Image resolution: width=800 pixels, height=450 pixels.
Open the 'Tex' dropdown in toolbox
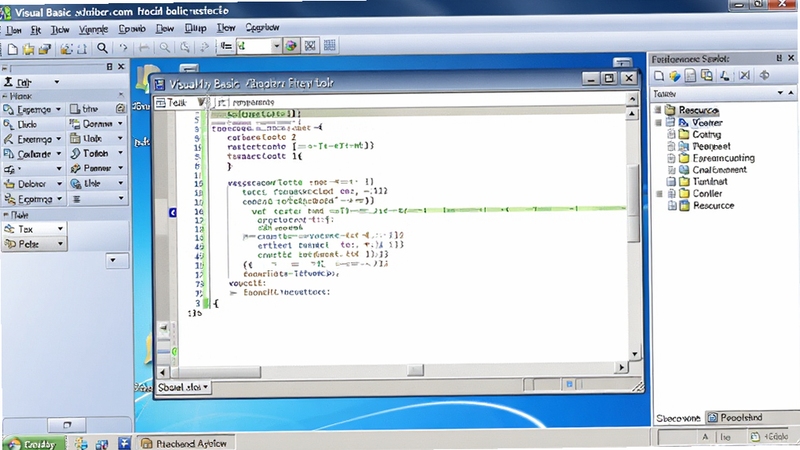click(x=60, y=229)
